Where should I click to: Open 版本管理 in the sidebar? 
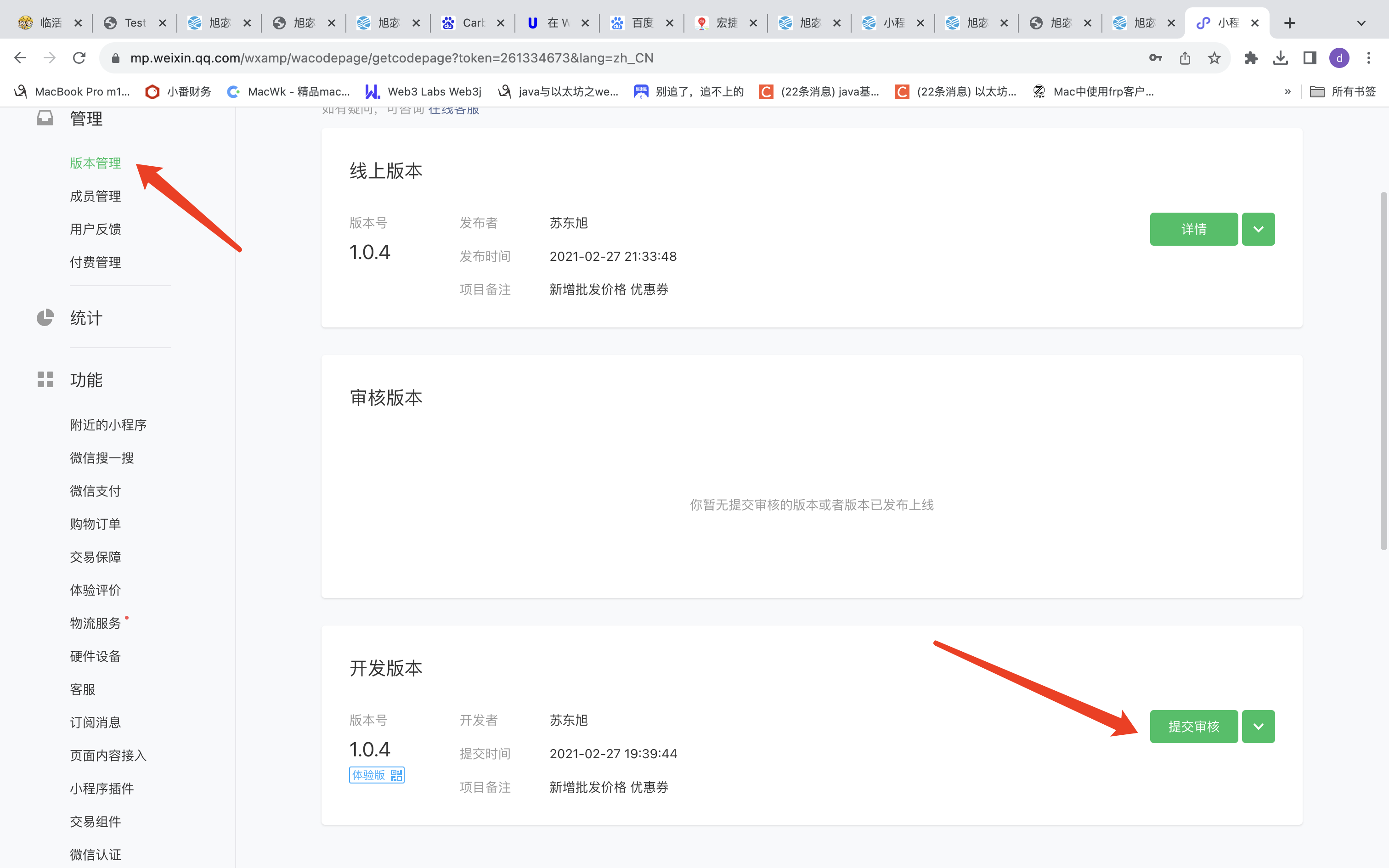pyautogui.click(x=95, y=163)
